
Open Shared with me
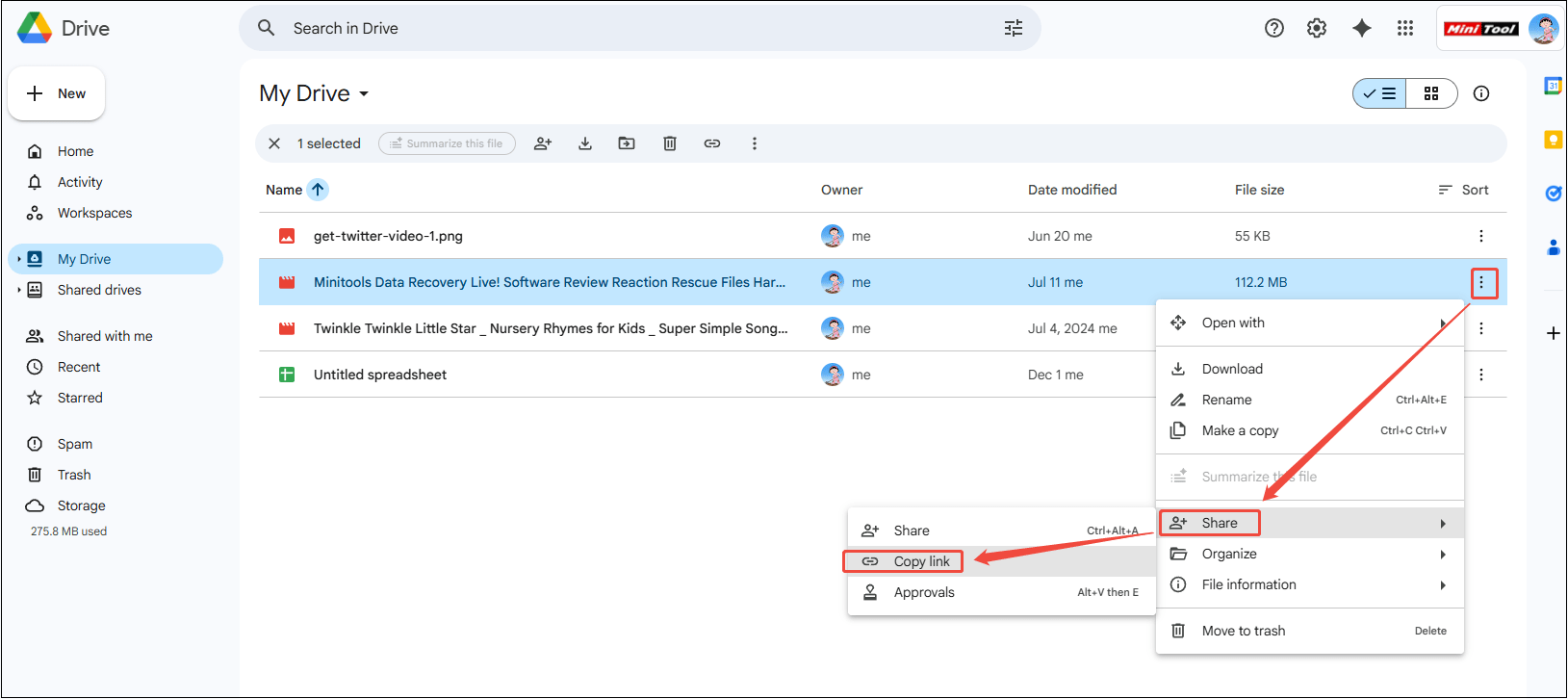pos(116,336)
